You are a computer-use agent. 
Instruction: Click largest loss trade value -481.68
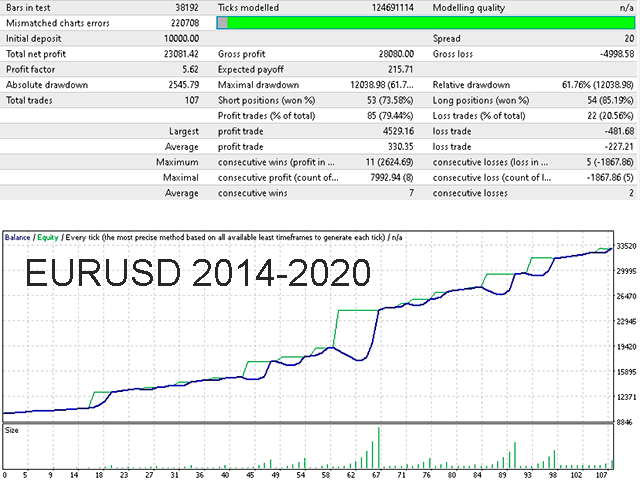[x=619, y=131]
